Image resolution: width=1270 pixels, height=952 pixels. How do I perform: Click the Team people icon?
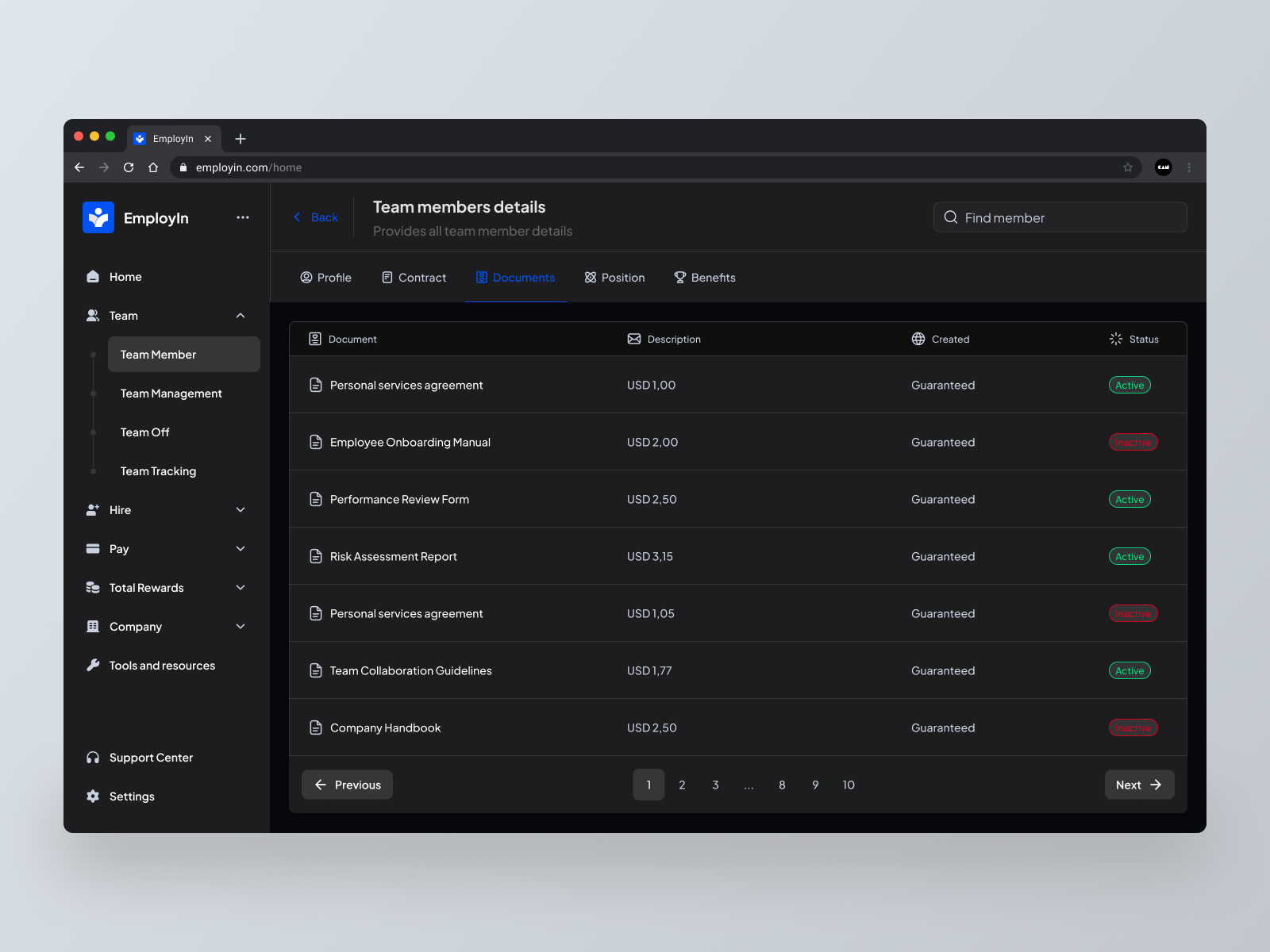94,315
